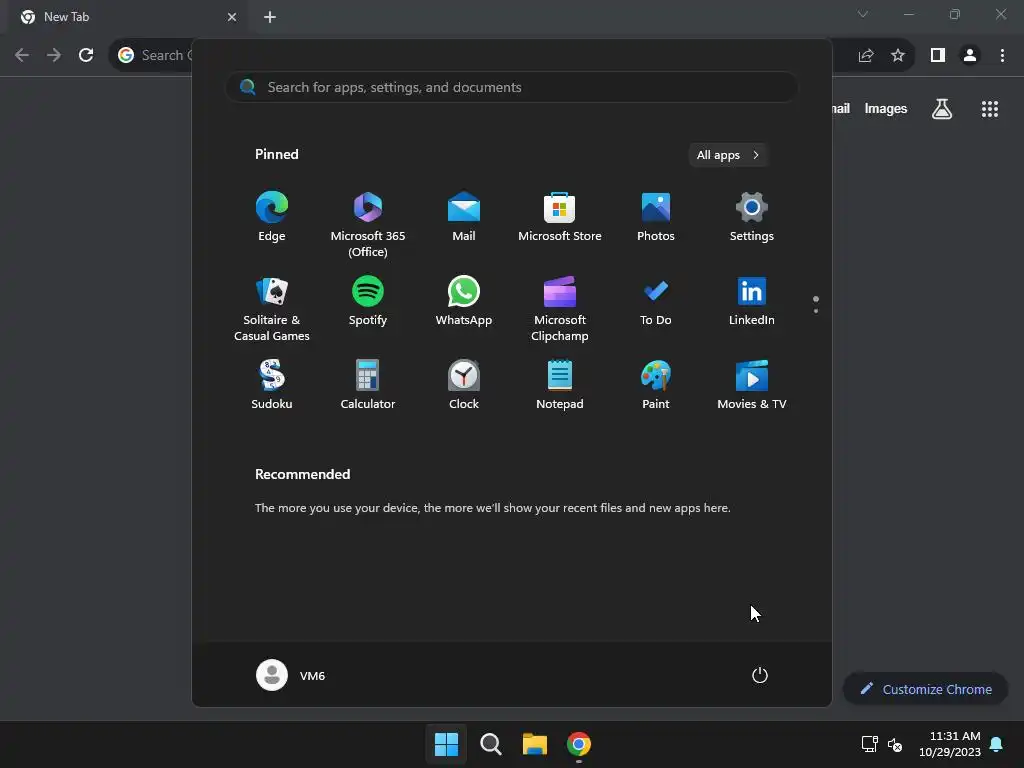This screenshot has height=768, width=1024.
Task: Open taskbar Search magnifier
Action: point(490,744)
